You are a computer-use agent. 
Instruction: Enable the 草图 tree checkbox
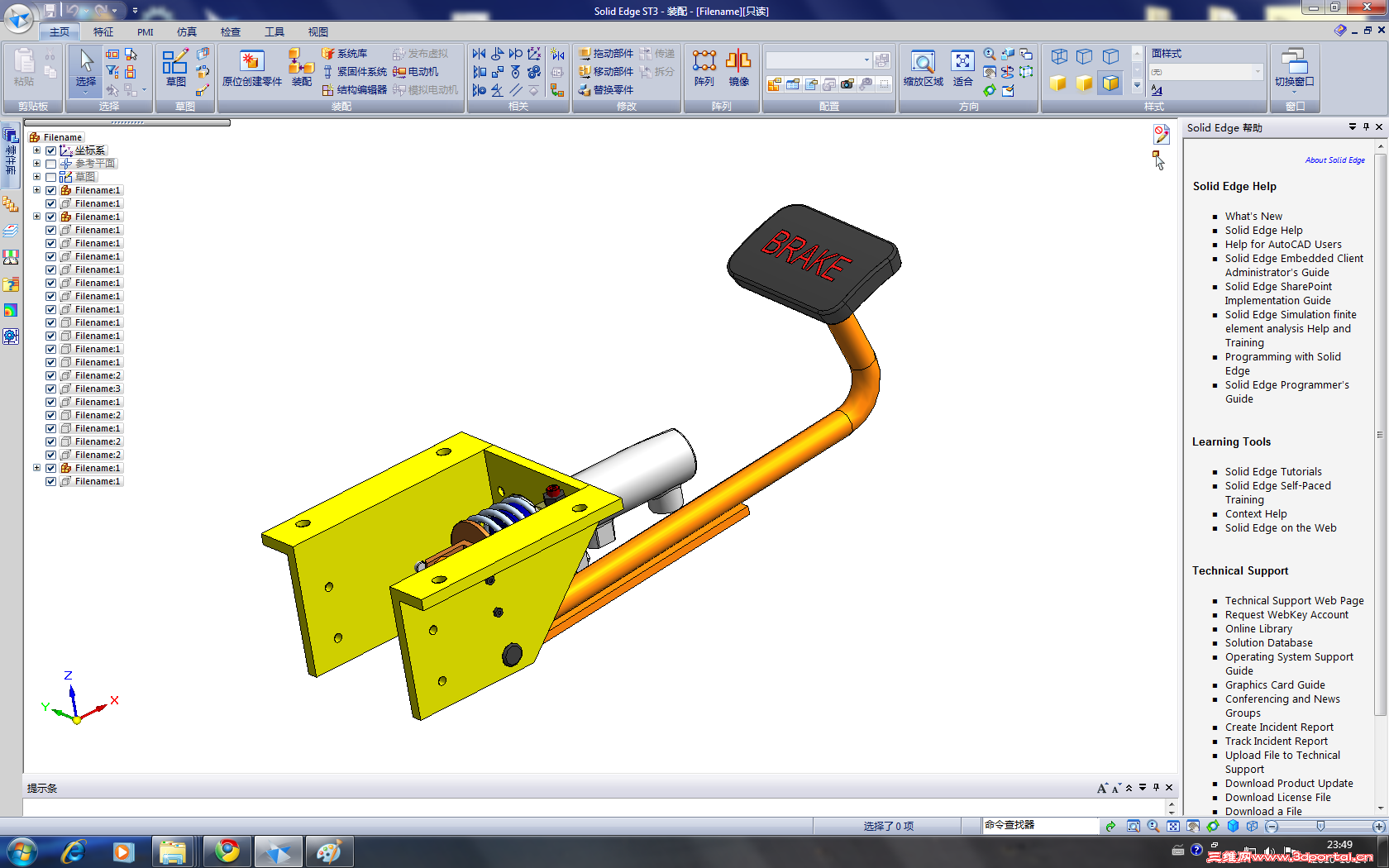pyautogui.click(x=51, y=177)
